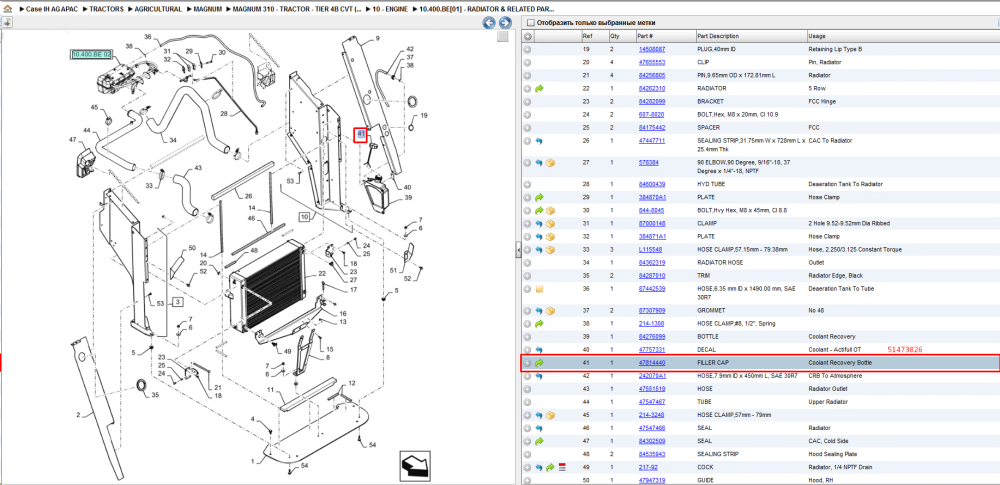Click the green arrow on 214-1308 row
The image size is (1000, 485).
[x=539, y=324]
